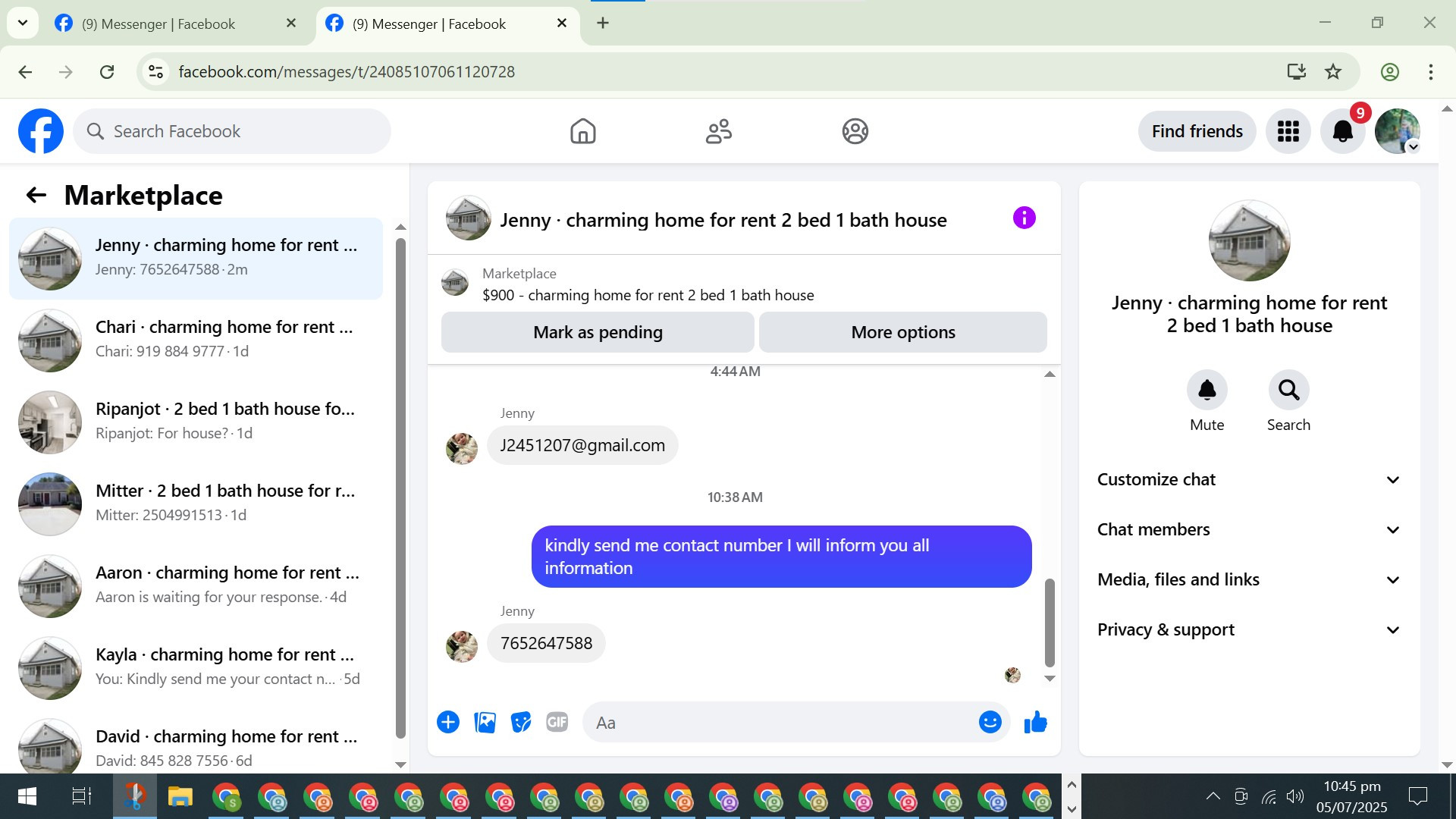The height and width of the screenshot is (819, 1456).
Task: Expand Media, files and links section
Action: [1248, 580]
